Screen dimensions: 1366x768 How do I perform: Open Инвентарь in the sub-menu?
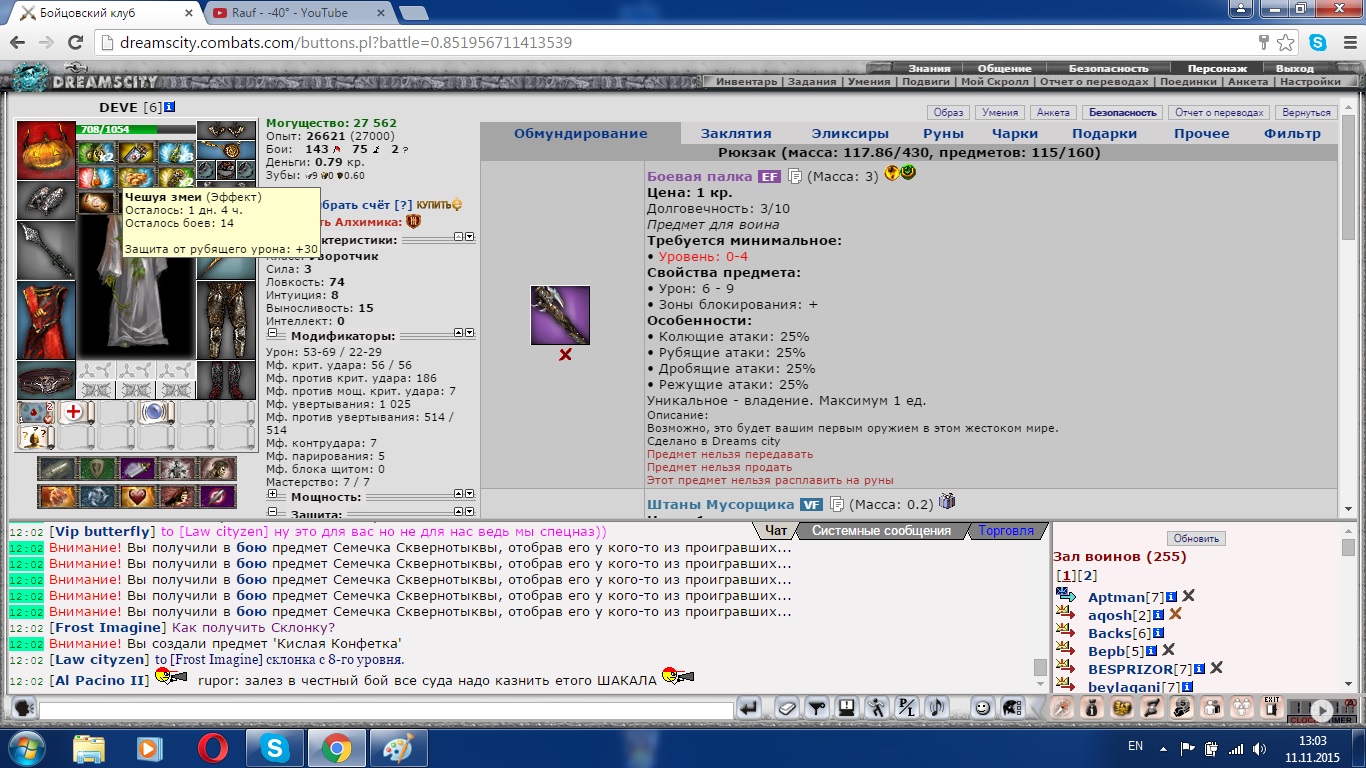click(745, 82)
